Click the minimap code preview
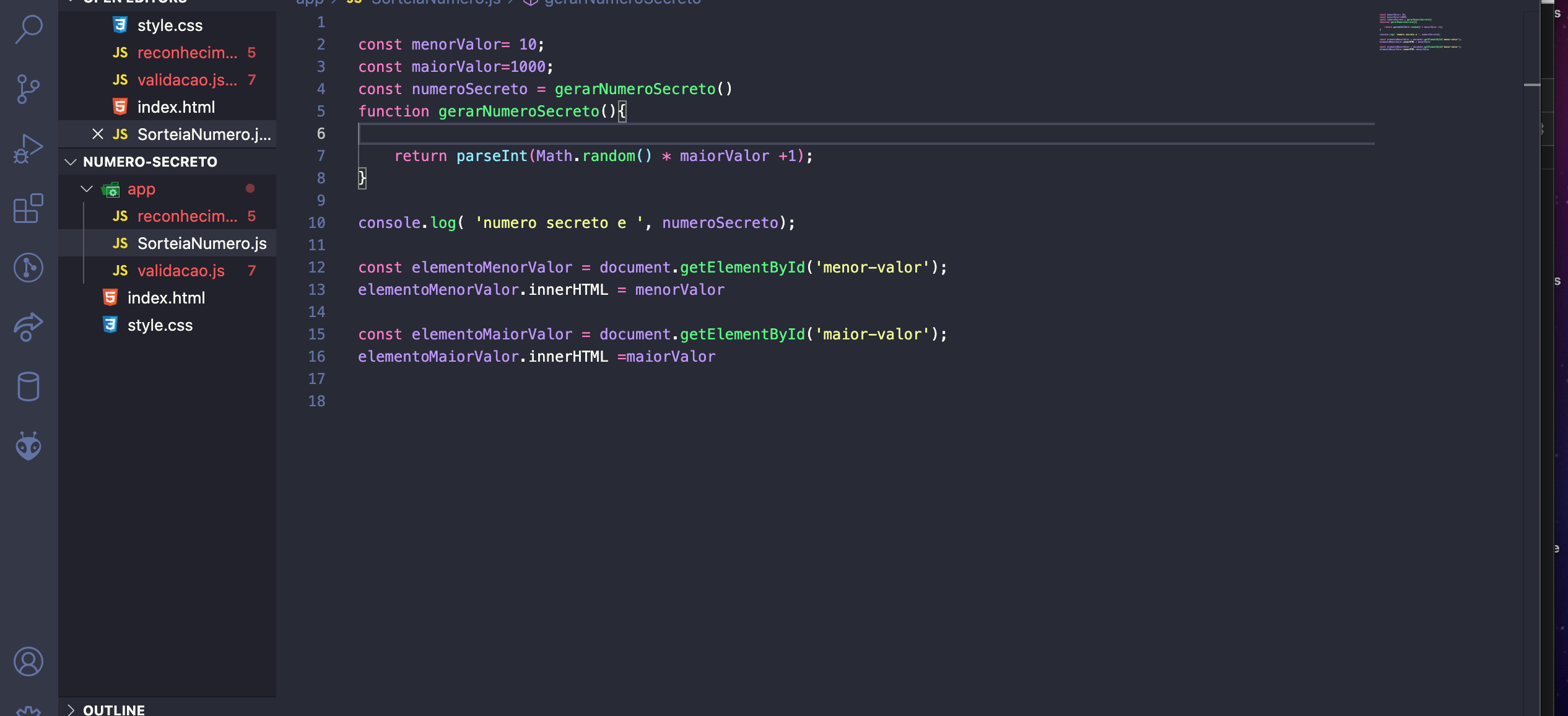The height and width of the screenshot is (716, 1568). pyautogui.click(x=1420, y=32)
